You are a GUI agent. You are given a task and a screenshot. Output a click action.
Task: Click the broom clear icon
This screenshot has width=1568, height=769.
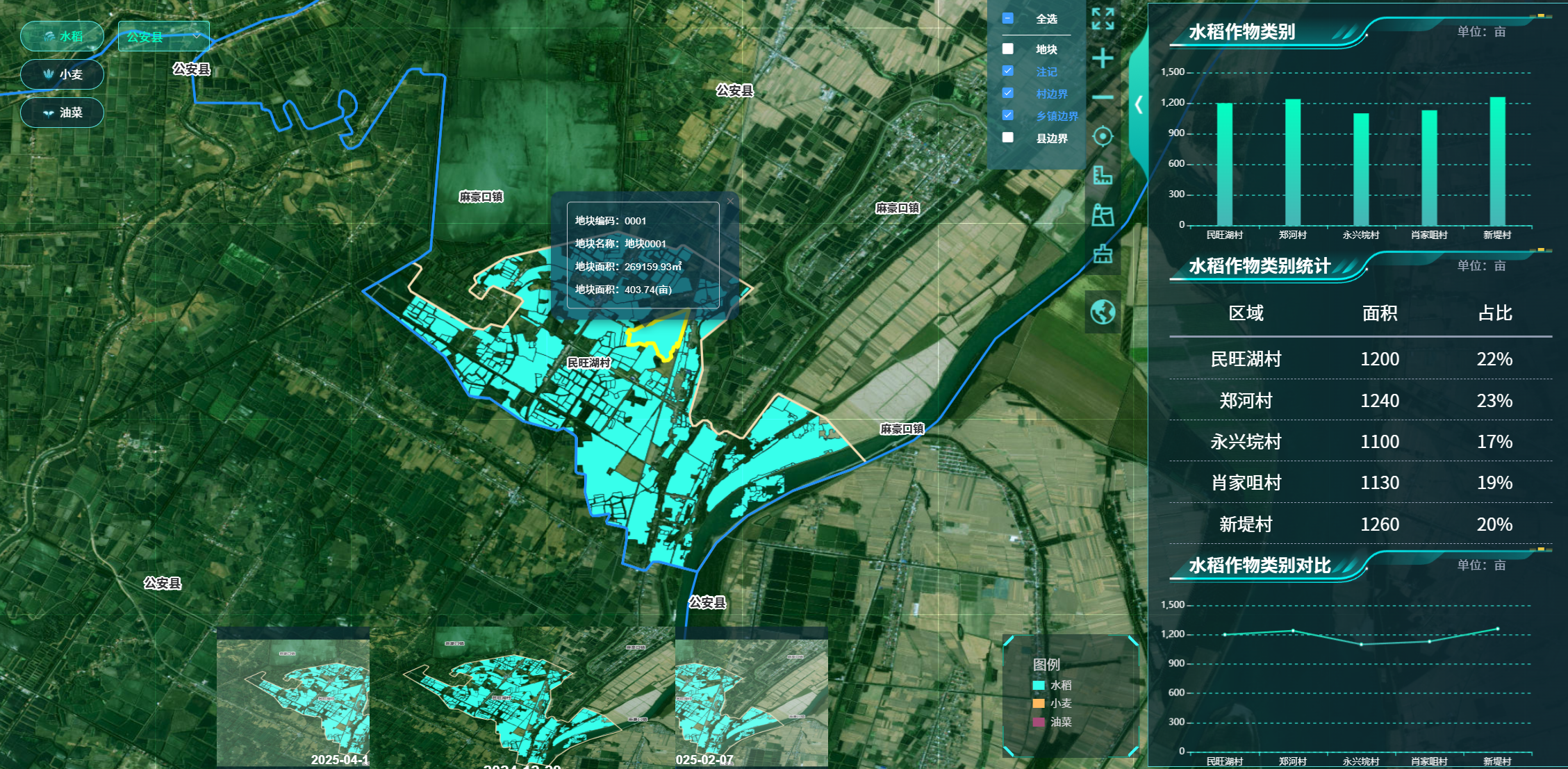coord(1103,254)
